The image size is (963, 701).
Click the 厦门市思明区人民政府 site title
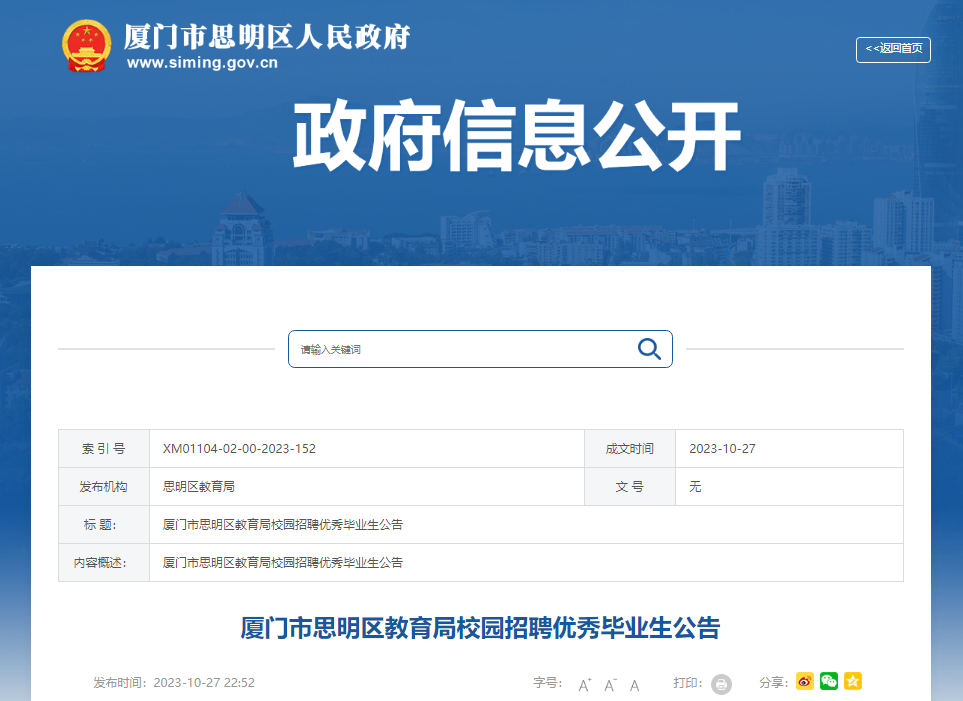click(x=266, y=36)
